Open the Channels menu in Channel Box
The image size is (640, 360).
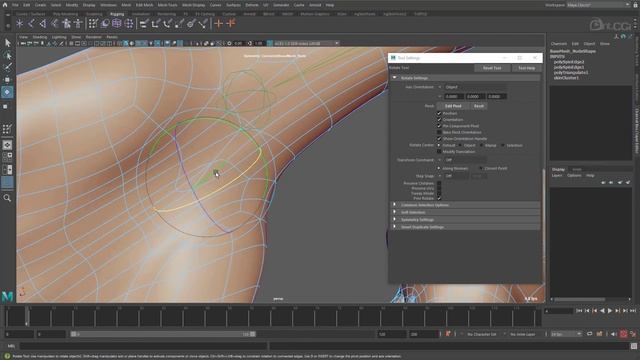559,44
